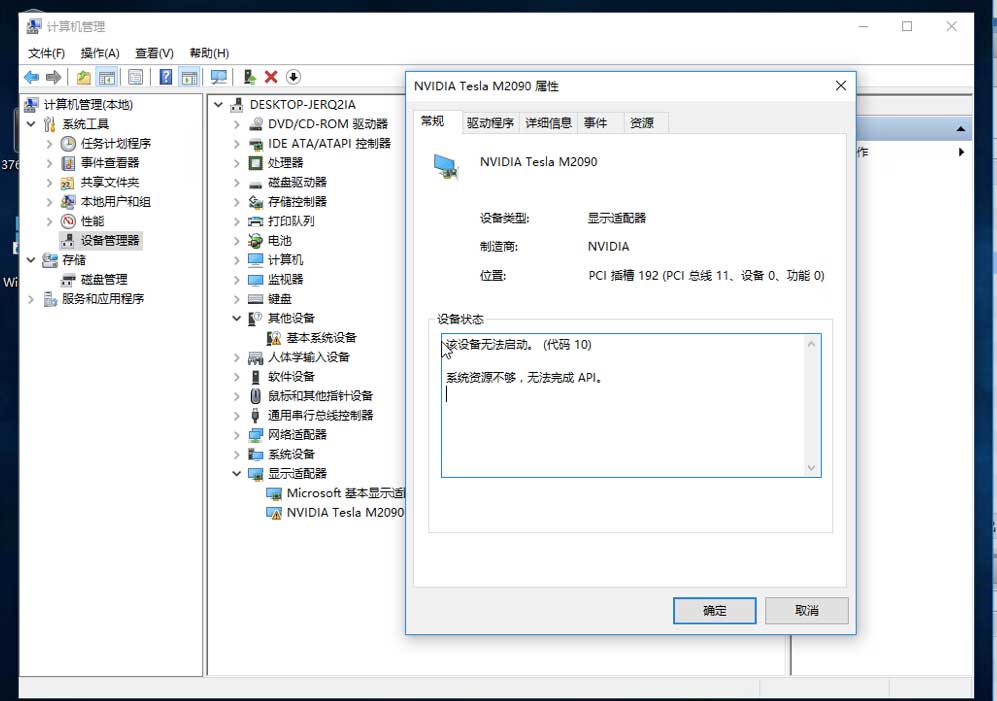The width and height of the screenshot is (997, 701).
Task: Open the 查看(V) menu
Action: (x=155, y=53)
